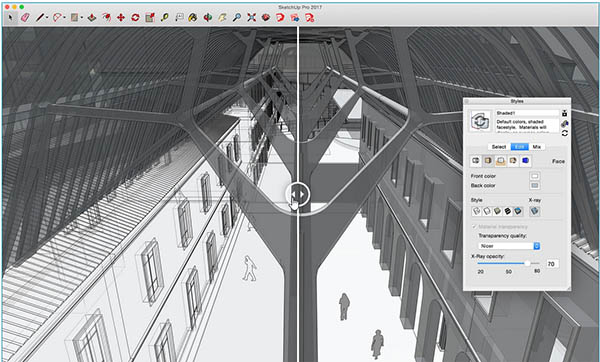
Task: Select the Eraser tool in toolbar
Action: (x=25, y=18)
